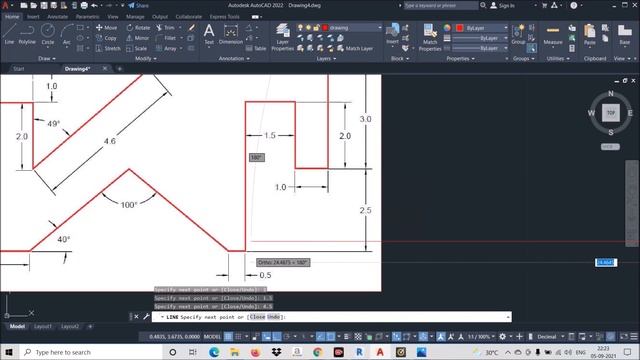
Task: Toggle lineweight display in status bar
Action: 347,336
